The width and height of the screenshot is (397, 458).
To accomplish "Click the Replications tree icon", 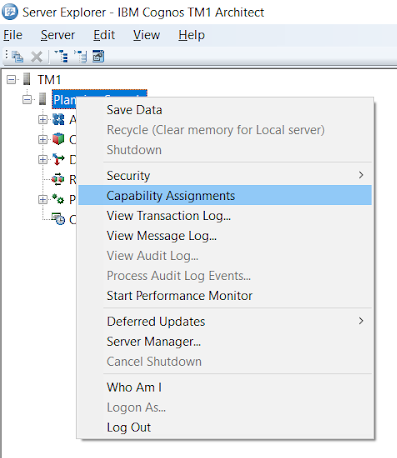I will 58,179.
